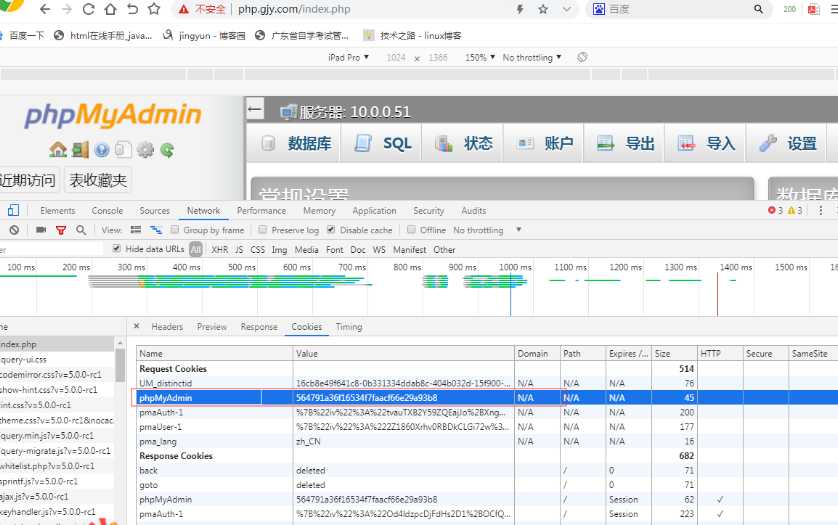The image size is (838, 525).
Task: Click the 近期访问 button
Action: 28,180
